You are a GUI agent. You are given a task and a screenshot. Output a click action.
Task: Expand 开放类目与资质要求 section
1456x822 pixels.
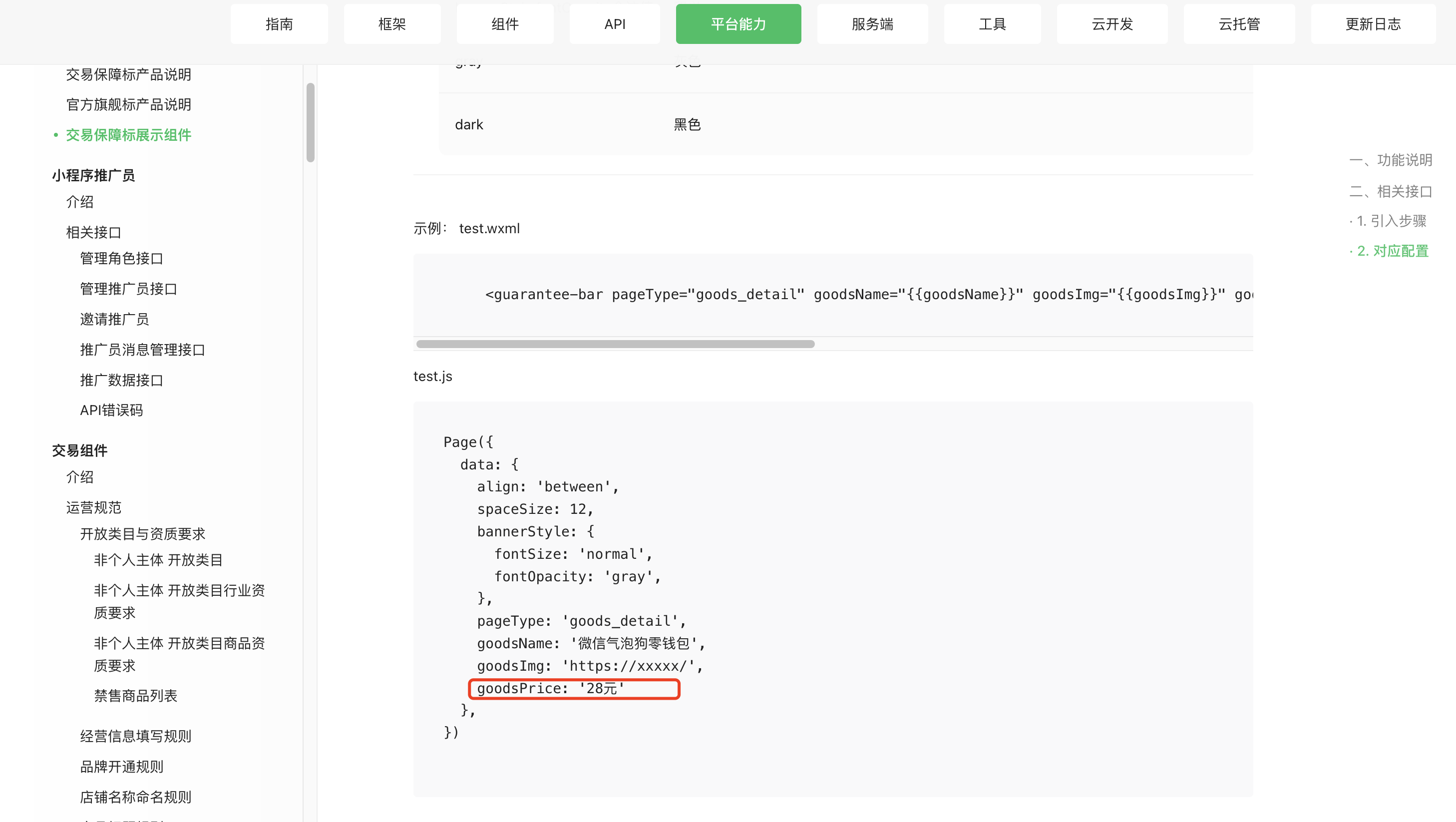tap(142, 534)
